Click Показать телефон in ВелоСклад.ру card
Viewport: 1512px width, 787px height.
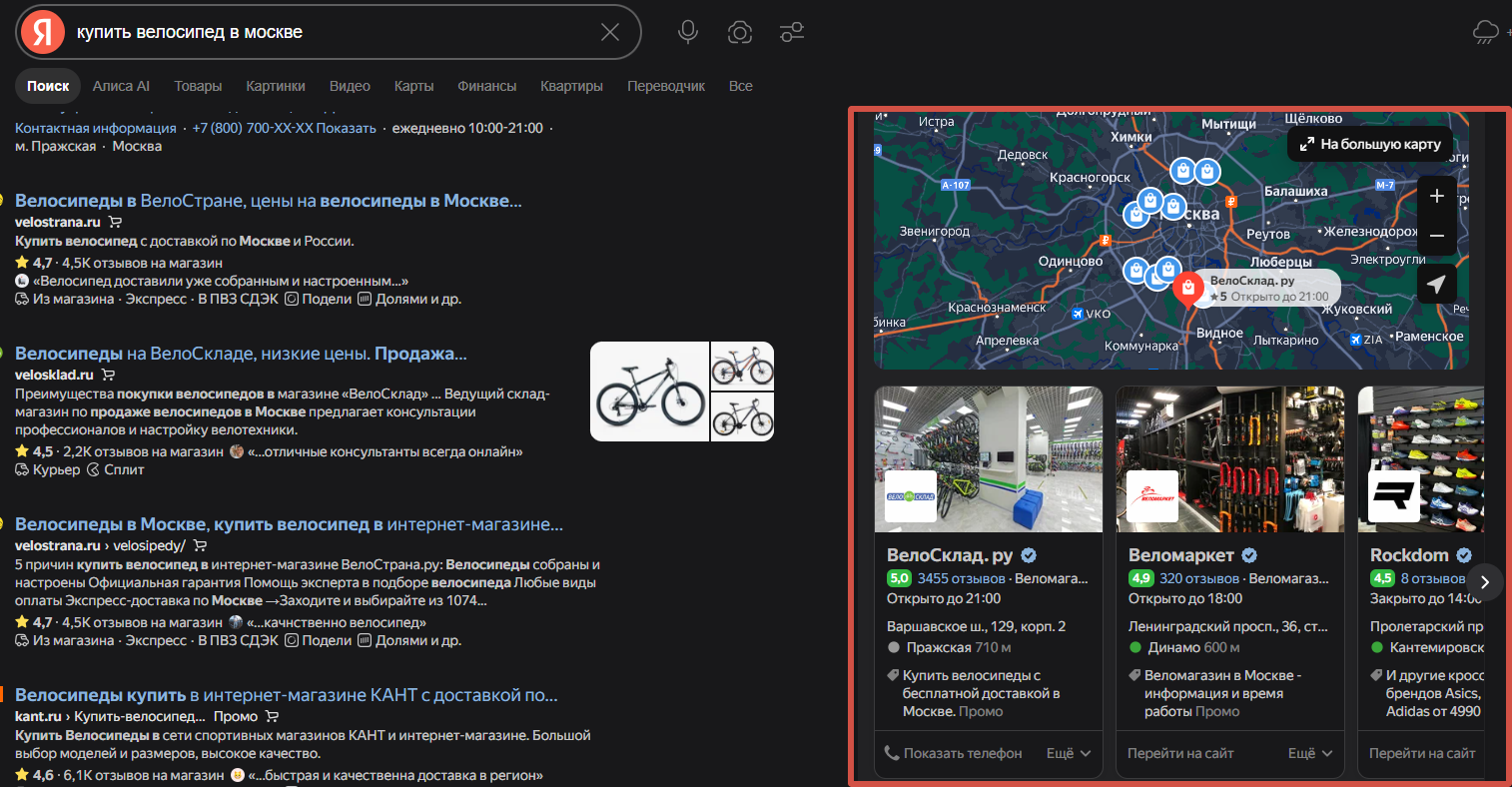(x=954, y=753)
